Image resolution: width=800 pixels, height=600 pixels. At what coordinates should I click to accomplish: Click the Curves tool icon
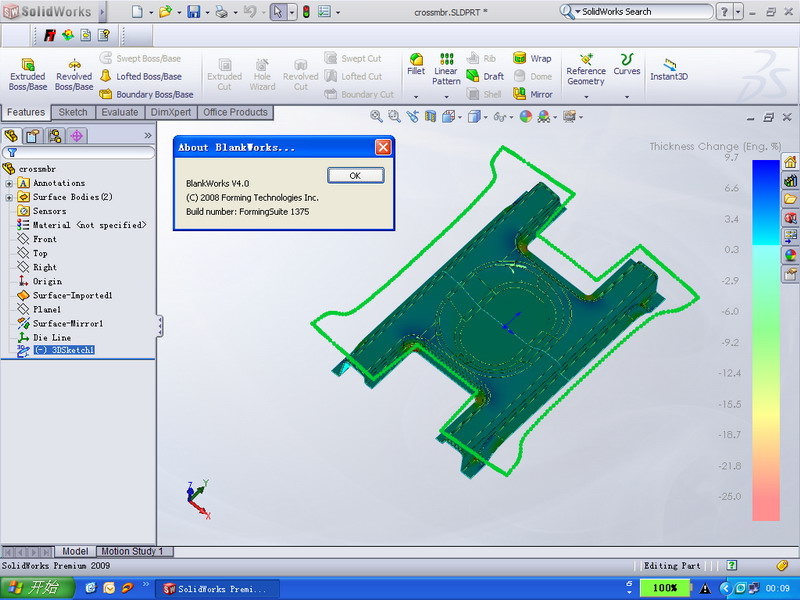(627, 59)
